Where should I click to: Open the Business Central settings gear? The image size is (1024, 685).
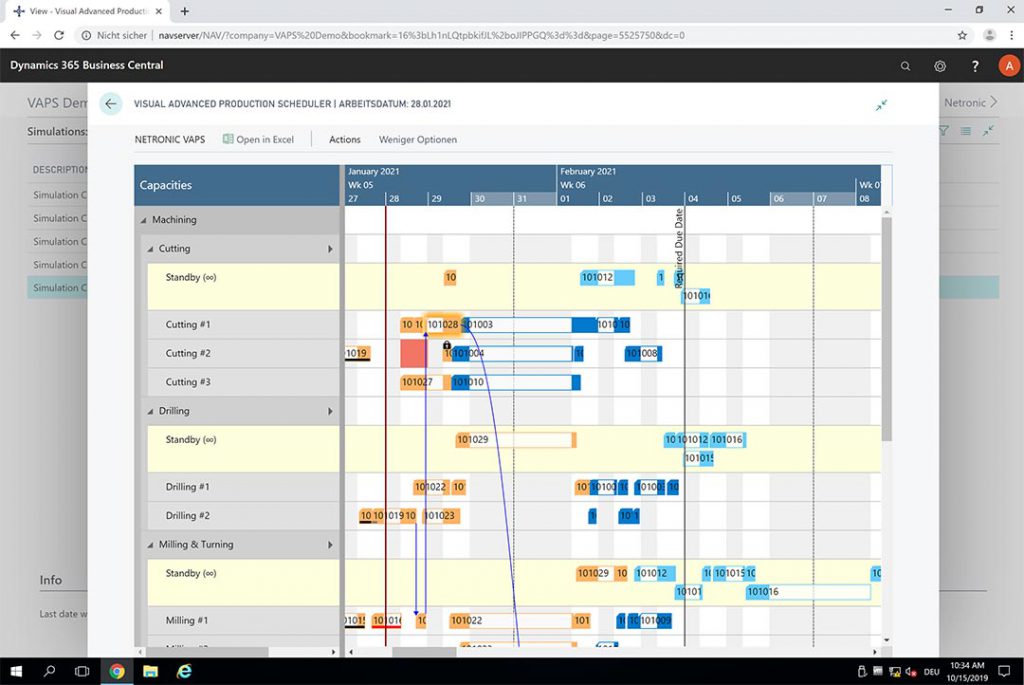point(940,65)
